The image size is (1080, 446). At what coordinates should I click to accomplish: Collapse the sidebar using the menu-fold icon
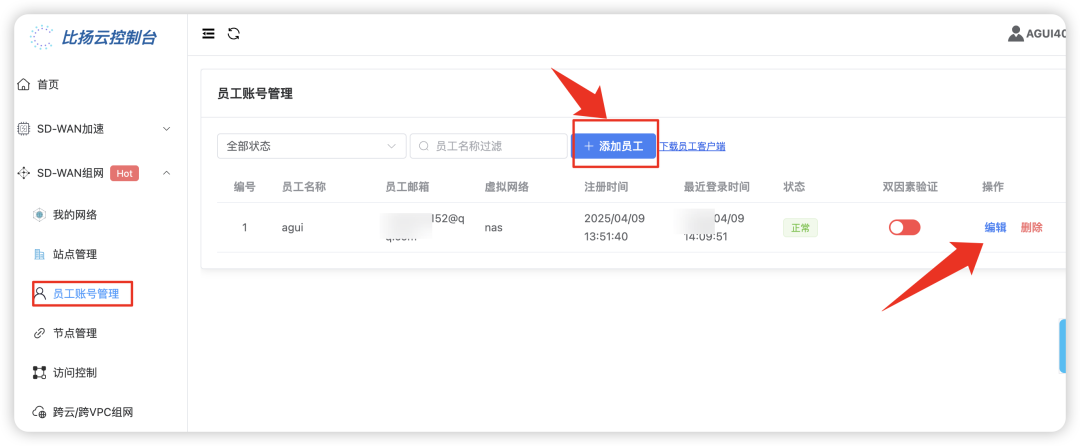208,34
